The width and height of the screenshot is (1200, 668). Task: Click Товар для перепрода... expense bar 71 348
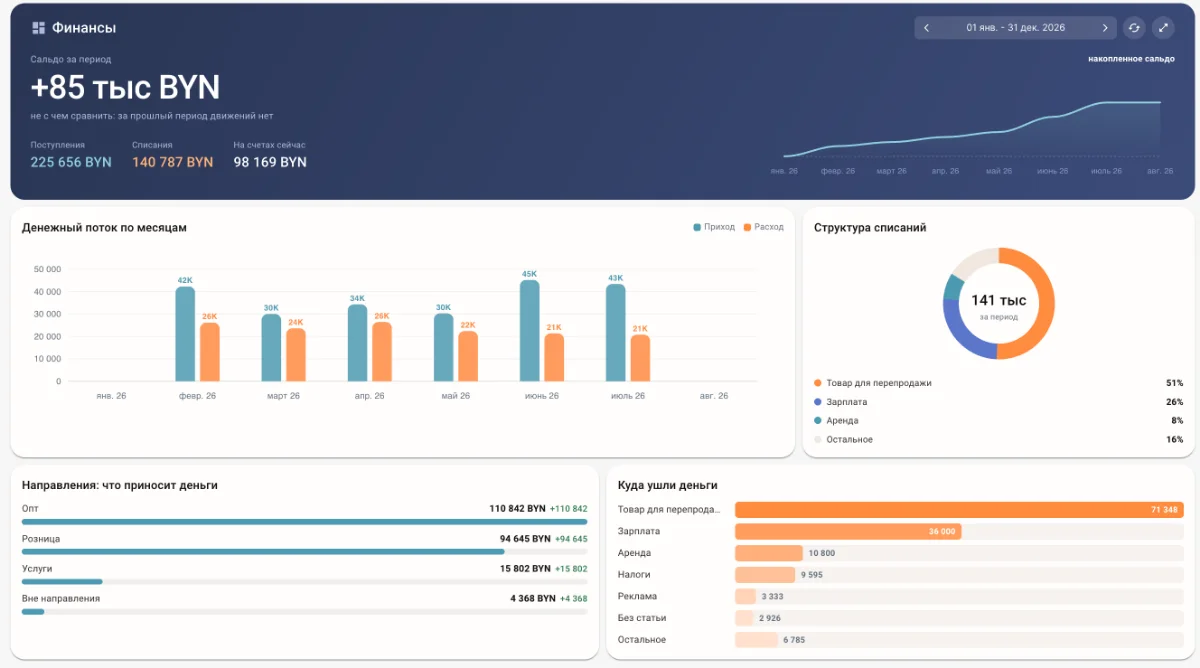pos(959,510)
